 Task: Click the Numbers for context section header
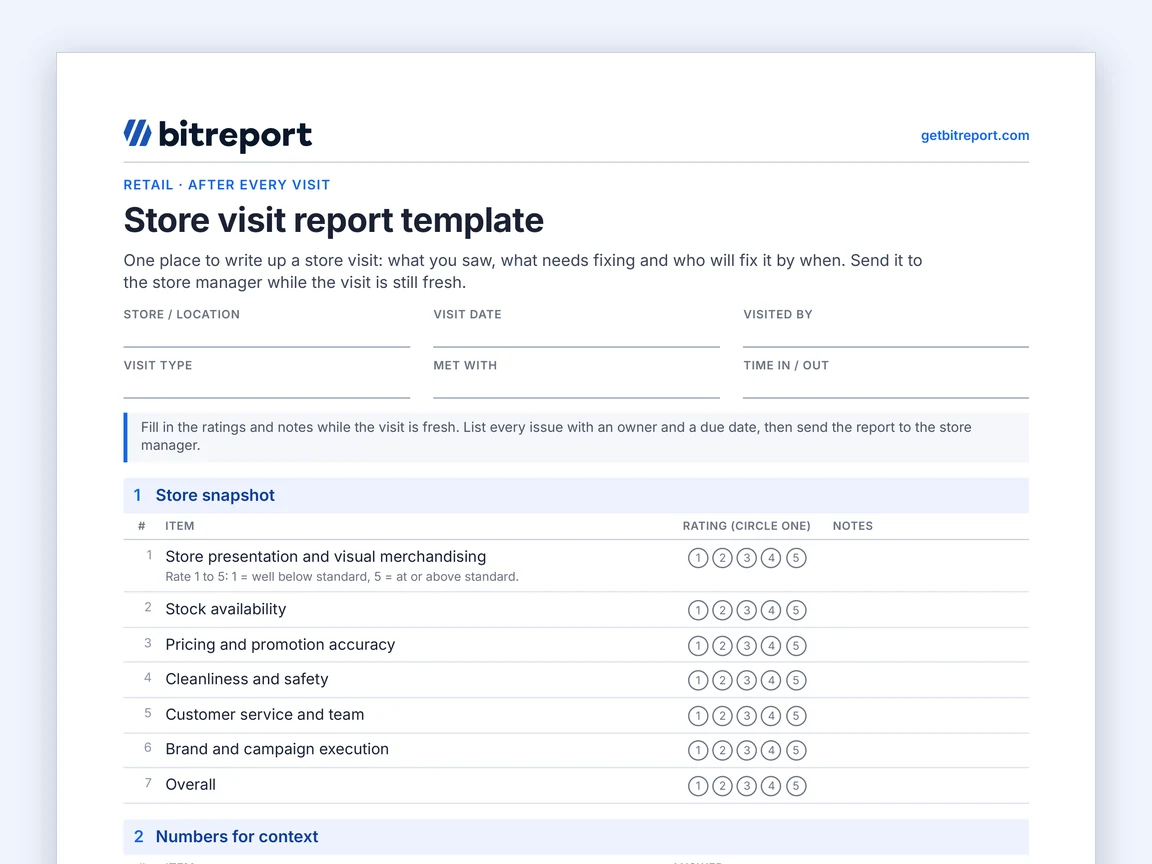576,837
